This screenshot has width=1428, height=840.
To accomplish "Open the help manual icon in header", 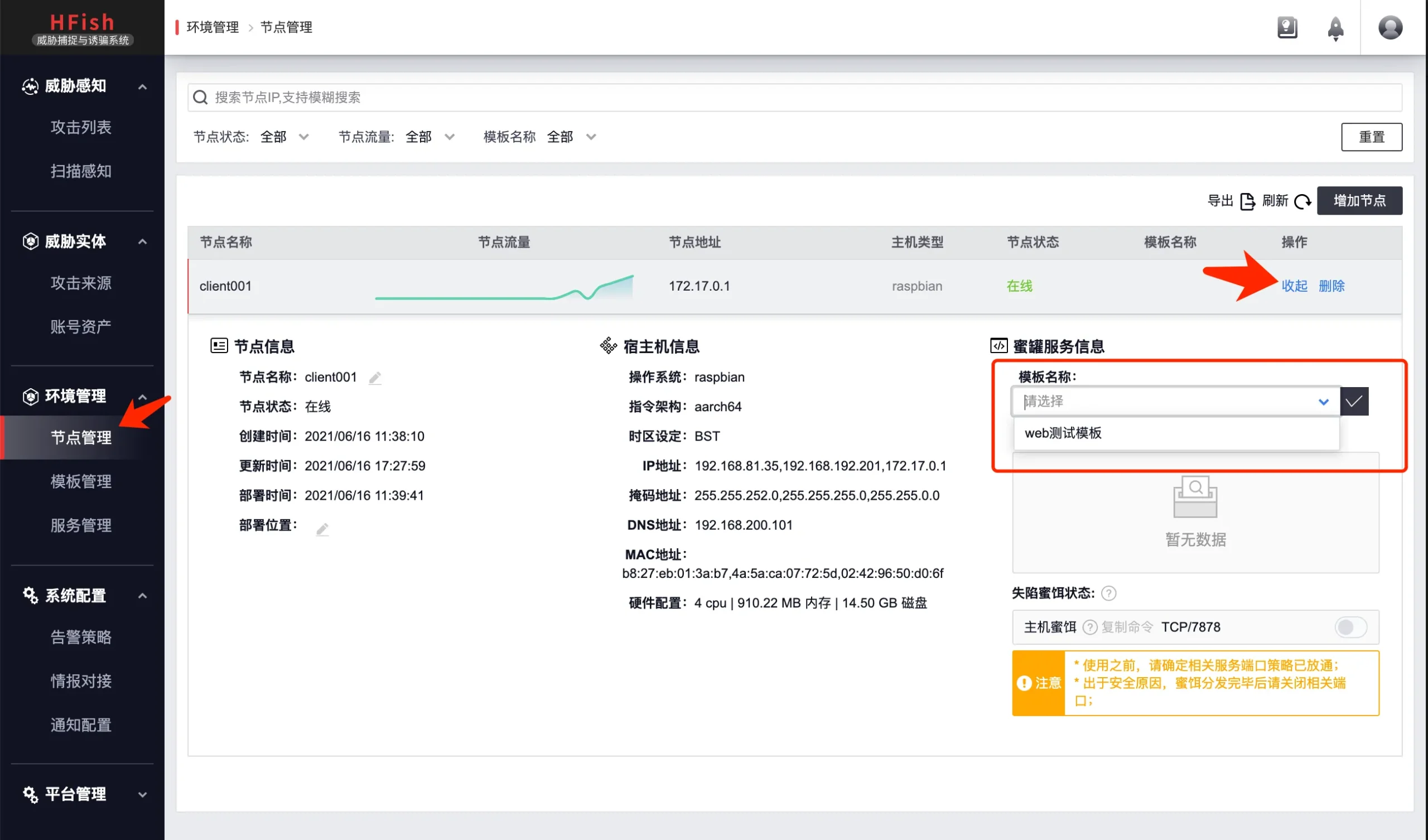I will click(x=1287, y=27).
